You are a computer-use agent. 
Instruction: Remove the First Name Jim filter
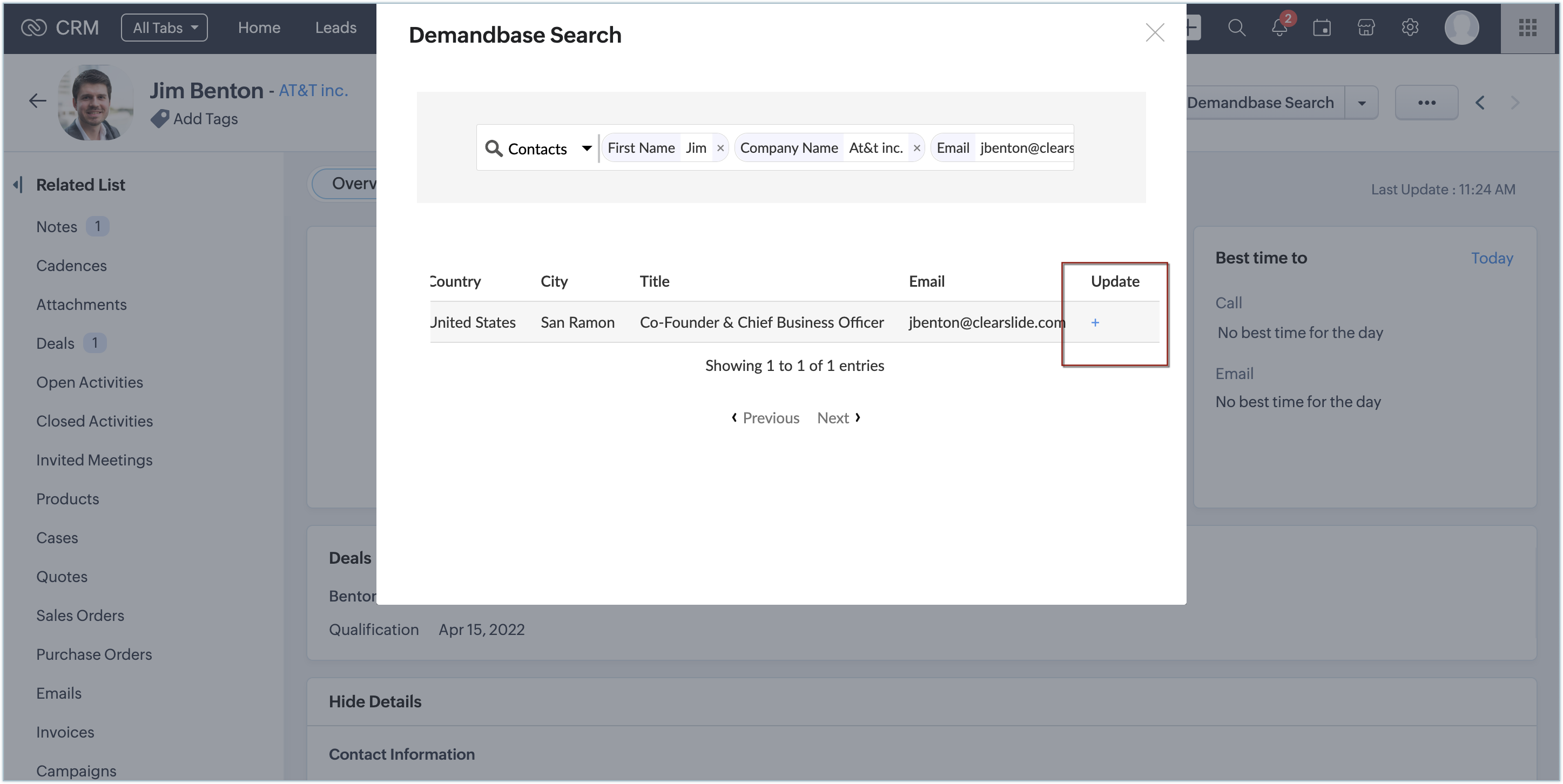coord(720,148)
